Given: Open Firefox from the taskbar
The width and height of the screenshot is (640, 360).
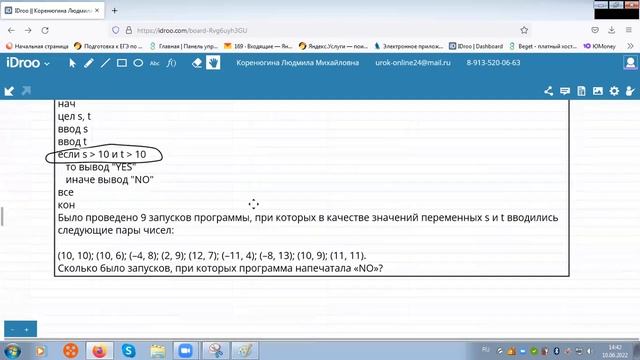Looking at the screenshot, I should [x=99, y=351].
